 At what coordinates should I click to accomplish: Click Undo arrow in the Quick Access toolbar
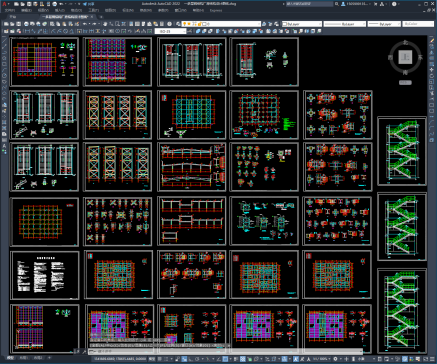click(x=61, y=4)
